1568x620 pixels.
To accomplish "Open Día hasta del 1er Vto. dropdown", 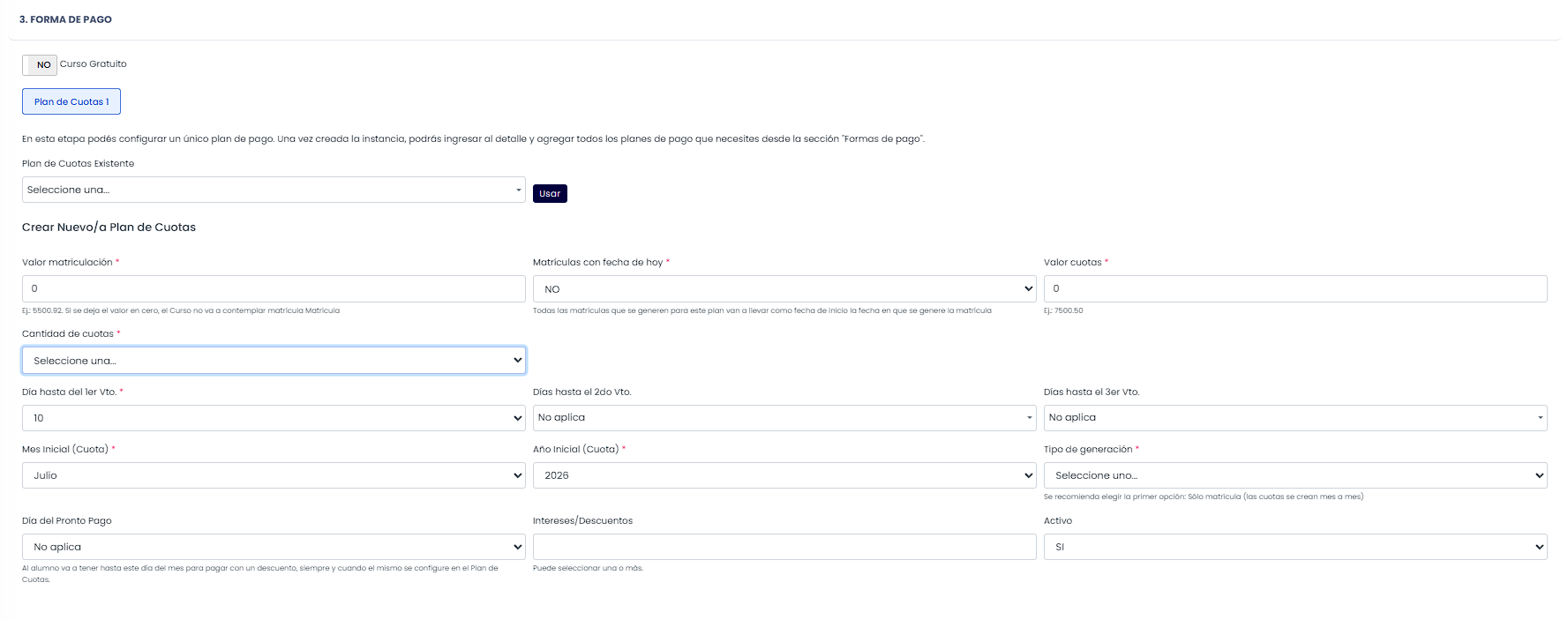I will 274,418.
